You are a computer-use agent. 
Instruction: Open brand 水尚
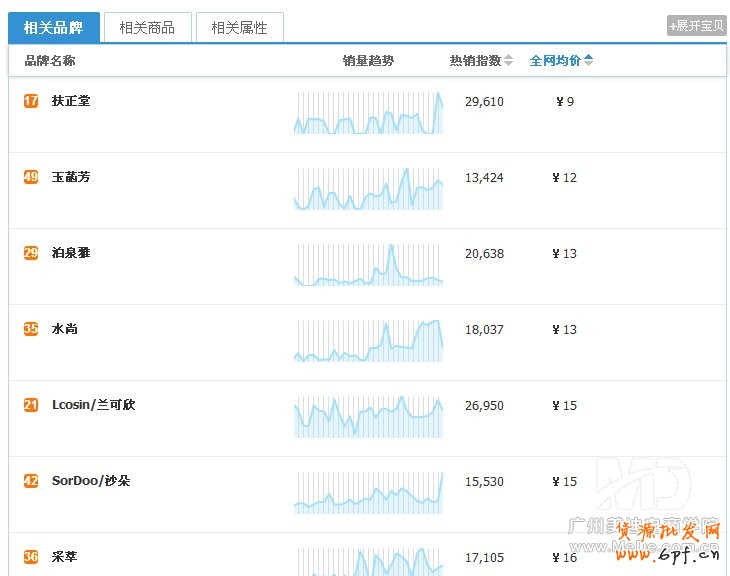tap(65, 329)
